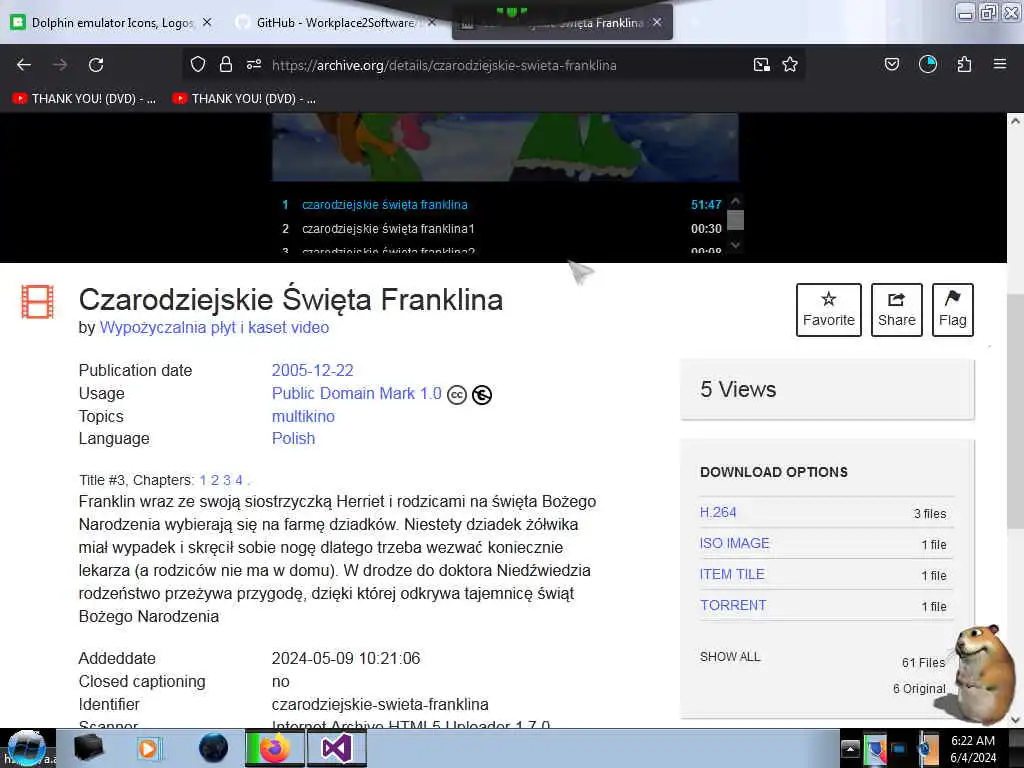
Task: Open the Pocket save icon
Action: (892, 64)
